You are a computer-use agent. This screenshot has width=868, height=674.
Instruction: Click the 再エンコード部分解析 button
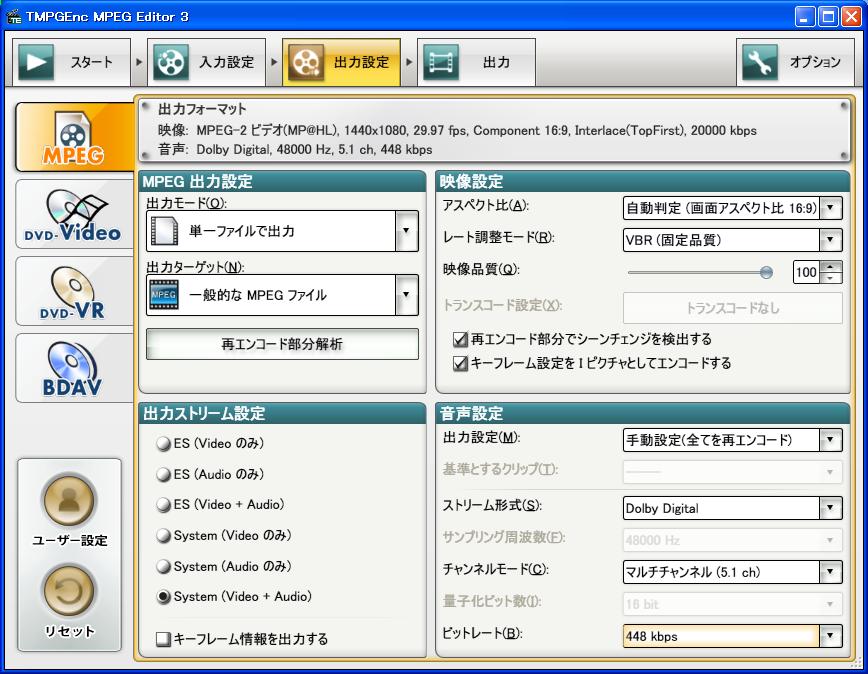[282, 344]
